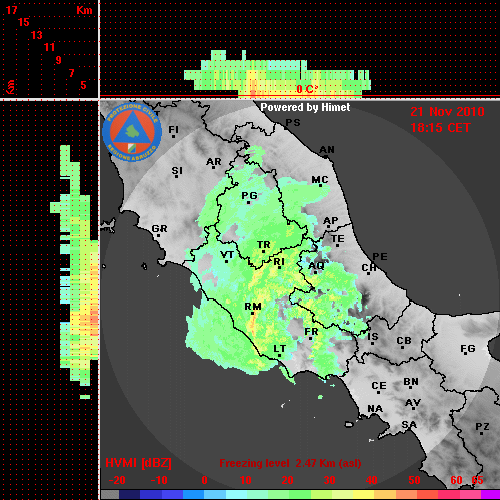
Task: Pick the gray swatch at colorbar start
Action: (110, 495)
